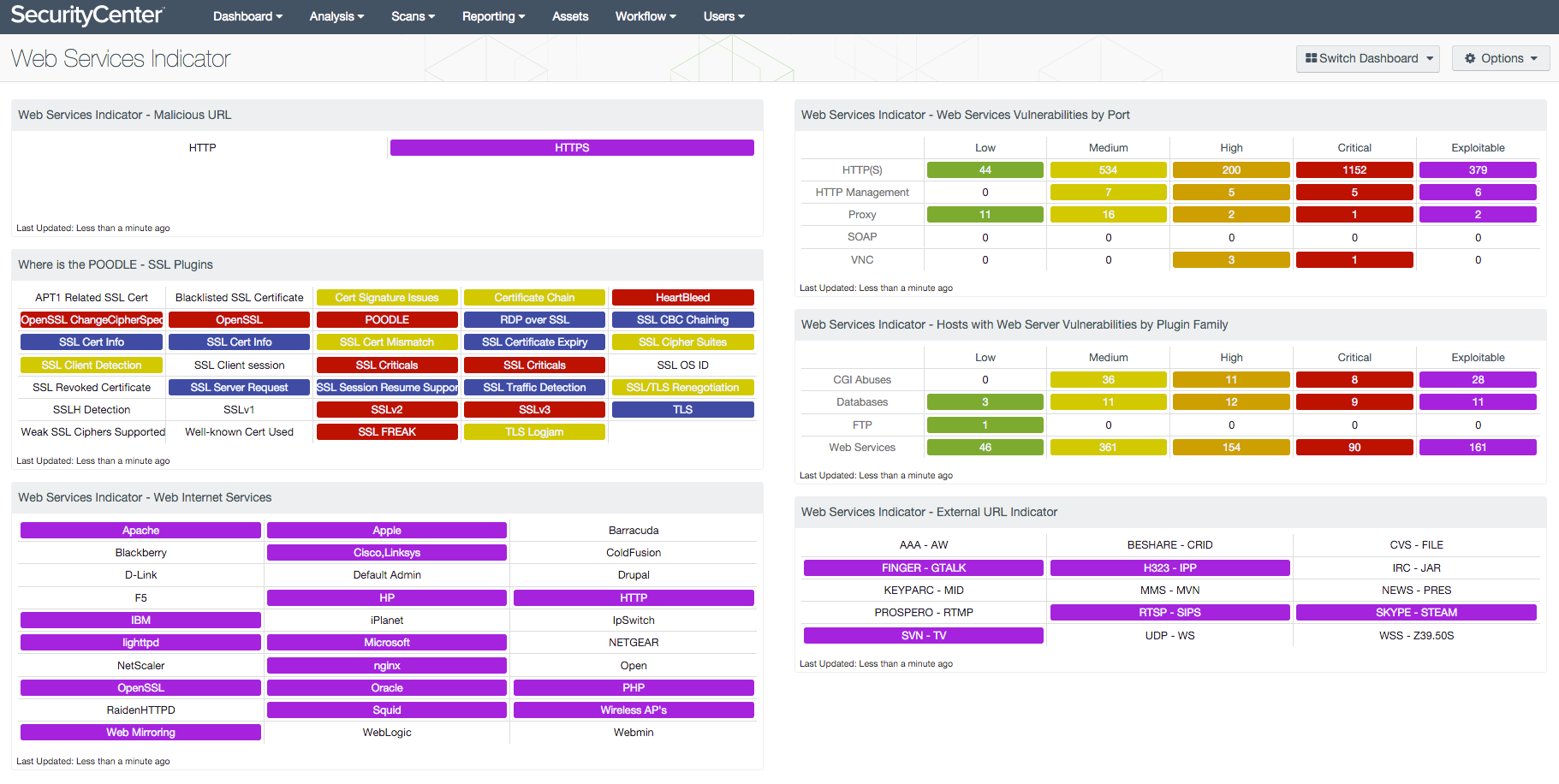This screenshot has width=1559, height=784.
Task: Open the Dashboard menu
Action: point(247,16)
